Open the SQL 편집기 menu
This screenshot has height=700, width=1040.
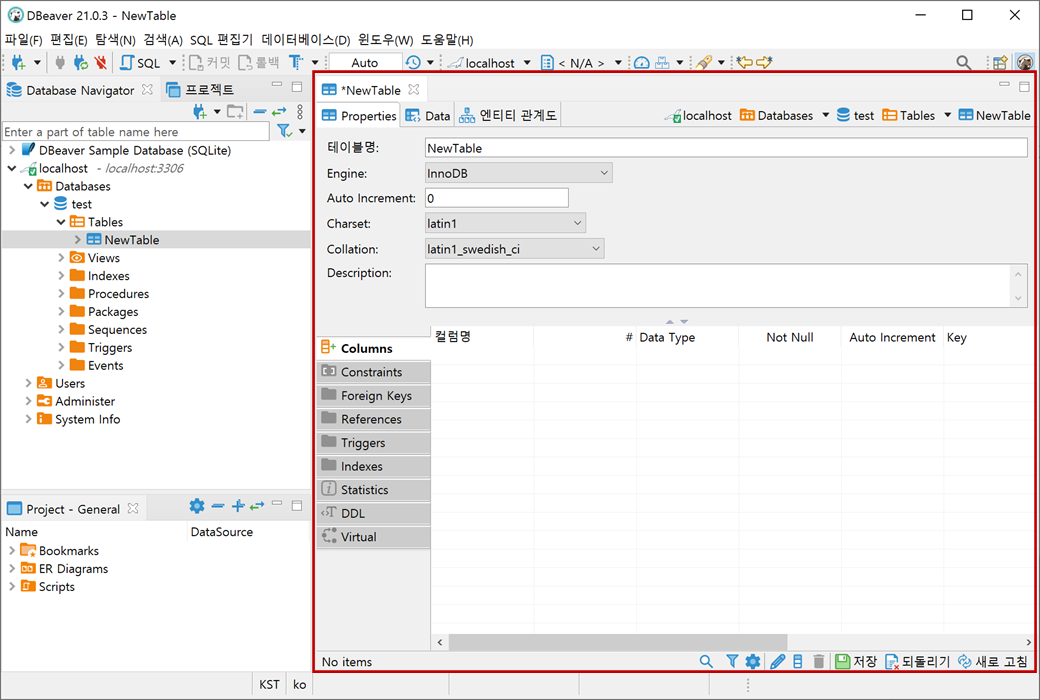tap(222, 40)
